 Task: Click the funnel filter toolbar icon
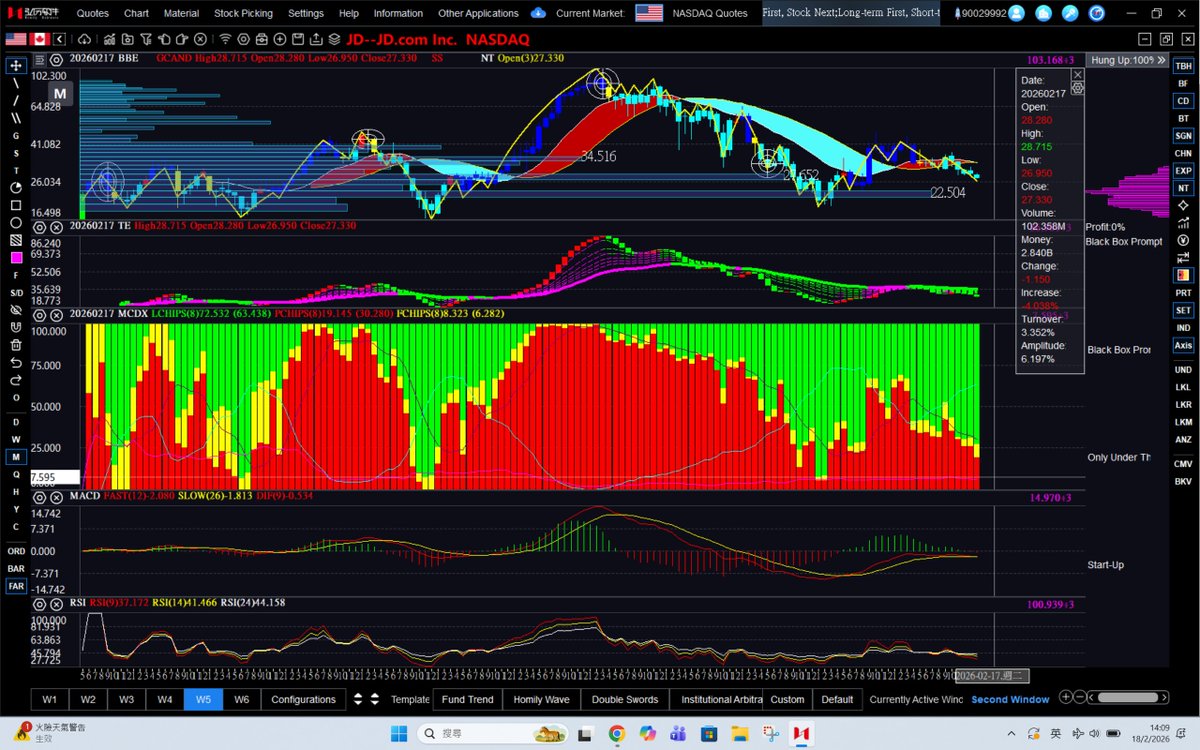tap(146, 39)
